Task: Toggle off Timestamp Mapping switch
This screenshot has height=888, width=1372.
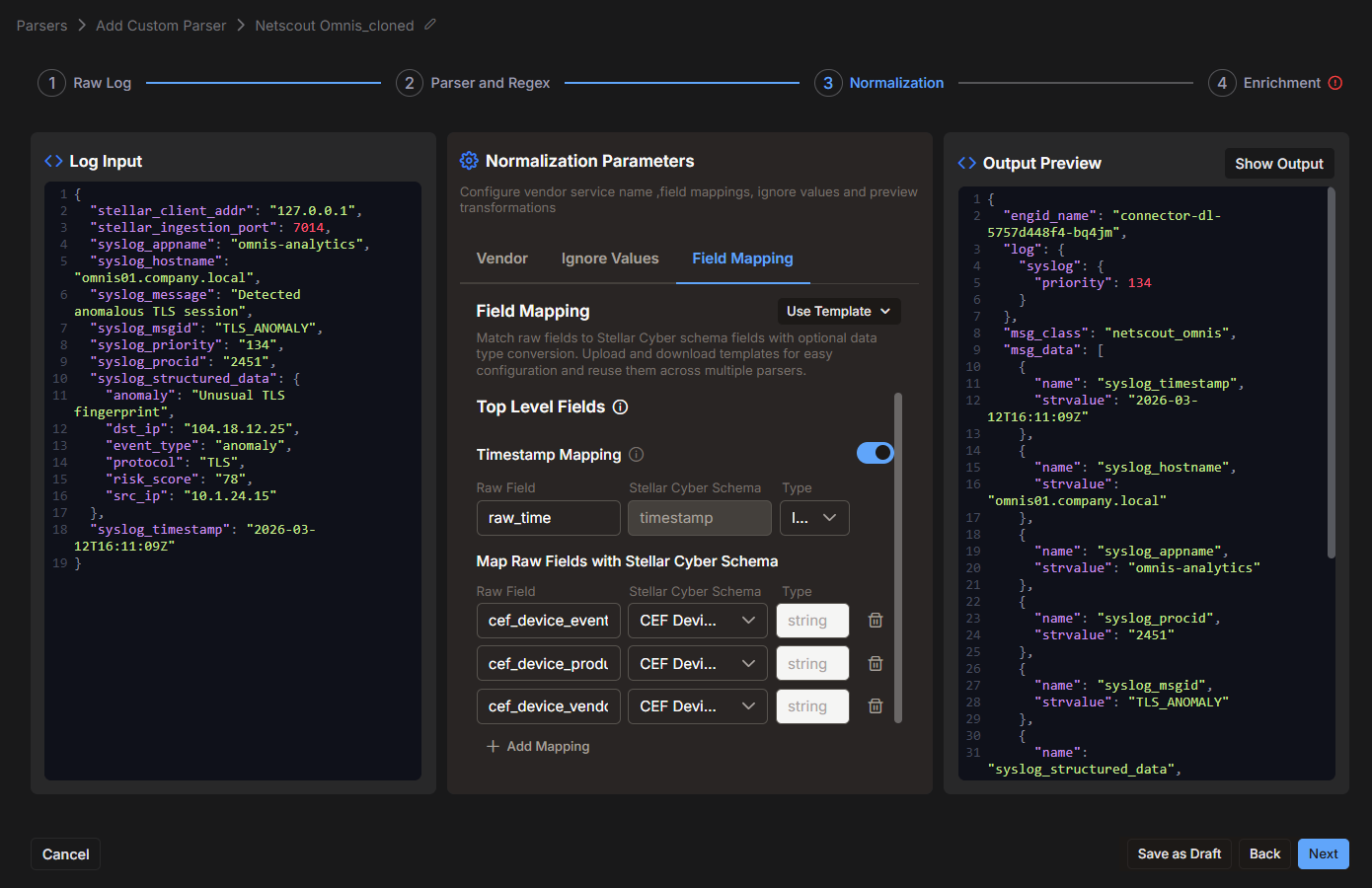Action: click(876, 453)
